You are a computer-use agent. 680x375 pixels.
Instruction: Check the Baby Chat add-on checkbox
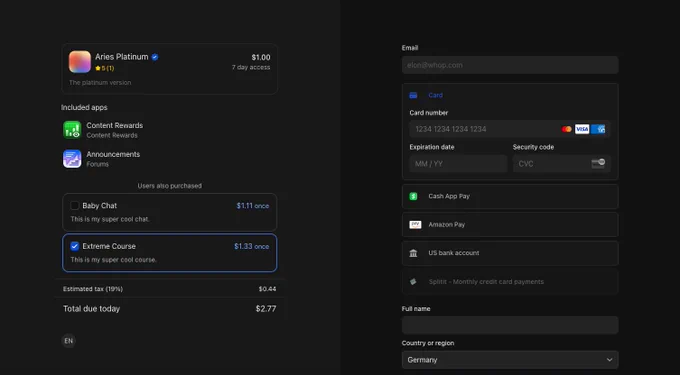[x=75, y=205]
